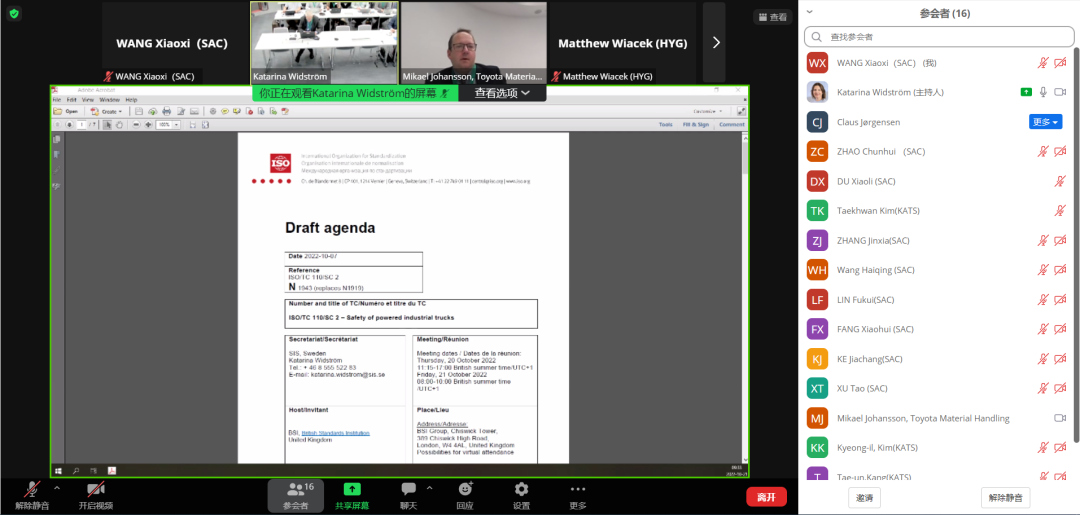This screenshot has width=1080, height=515.
Task: Click the red 离开 leave button
Action: (x=766, y=497)
